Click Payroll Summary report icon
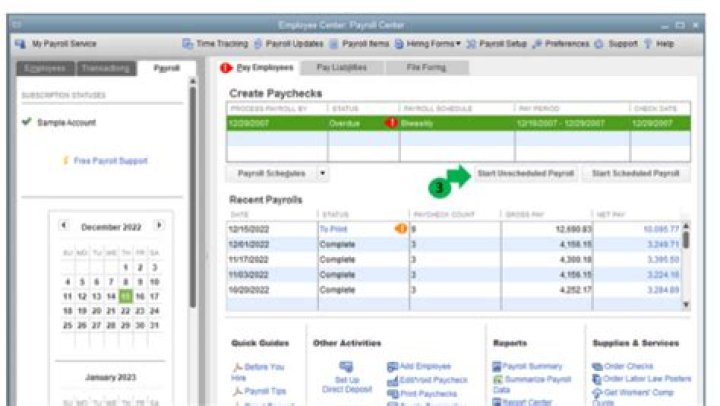This screenshot has width=720, height=406. coord(497,366)
